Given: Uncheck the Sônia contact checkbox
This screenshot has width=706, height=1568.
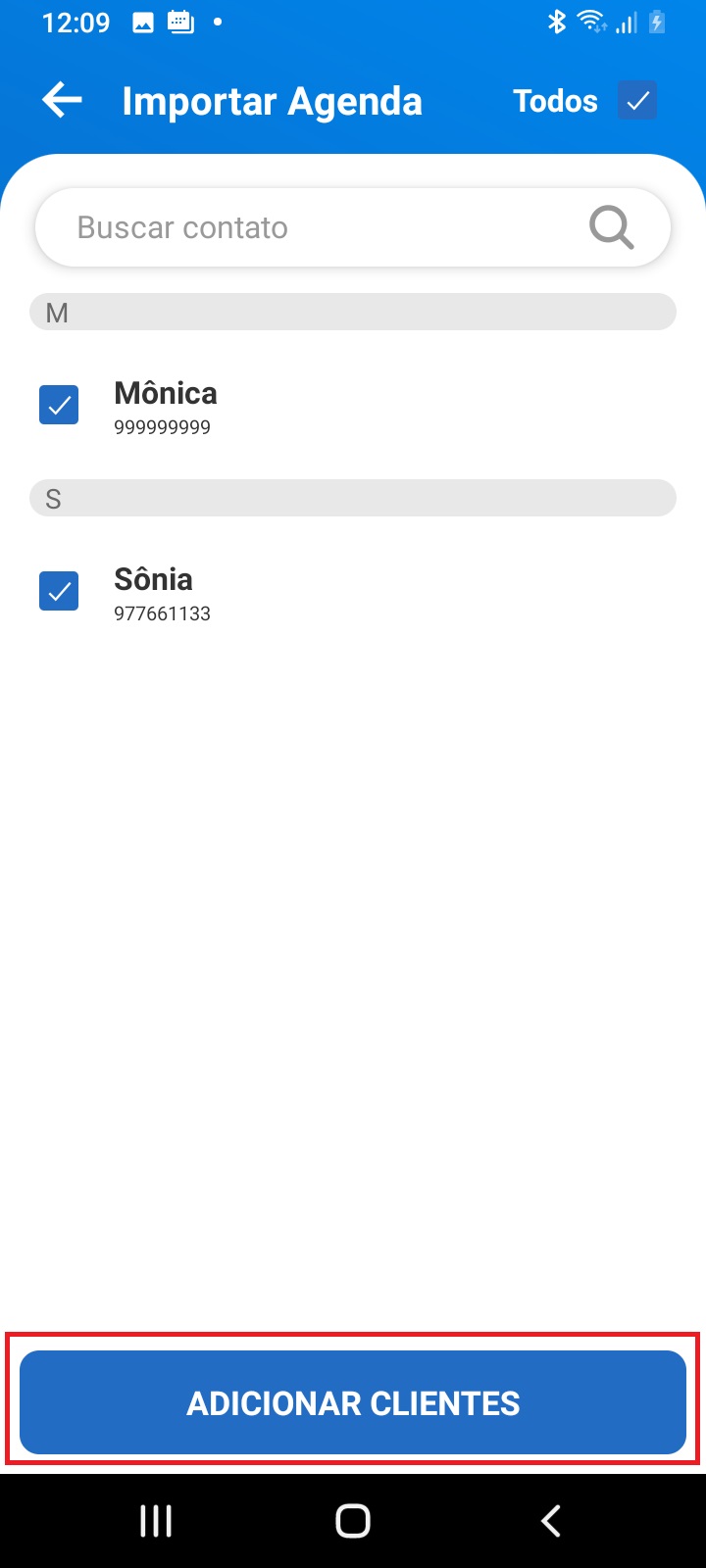Looking at the screenshot, I should (59, 591).
